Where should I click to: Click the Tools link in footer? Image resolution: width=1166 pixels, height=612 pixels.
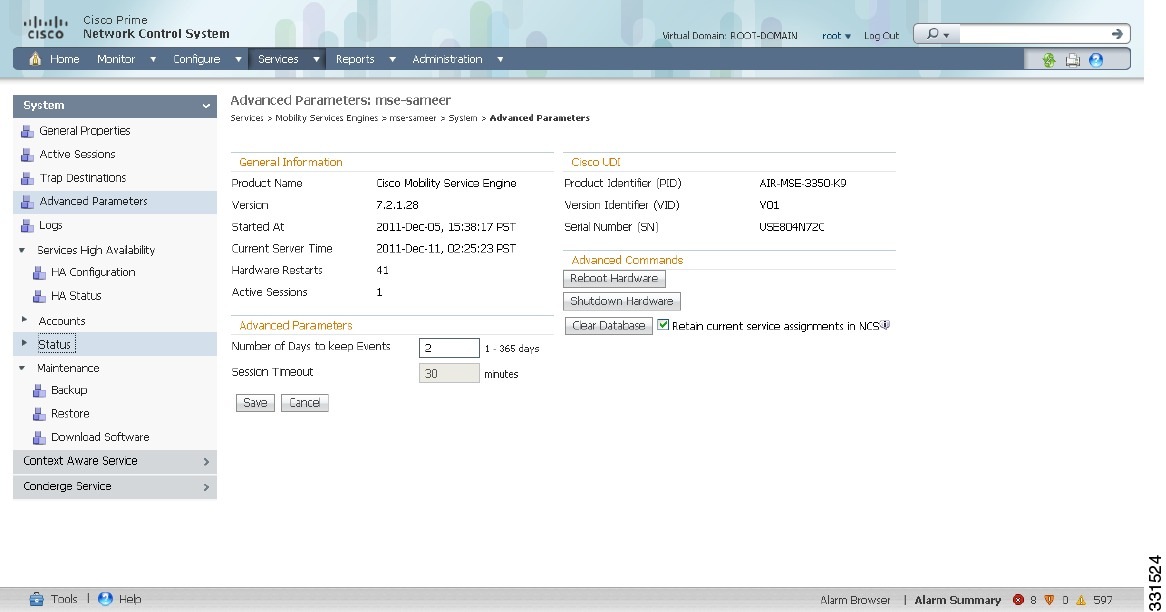pyautogui.click(x=64, y=599)
